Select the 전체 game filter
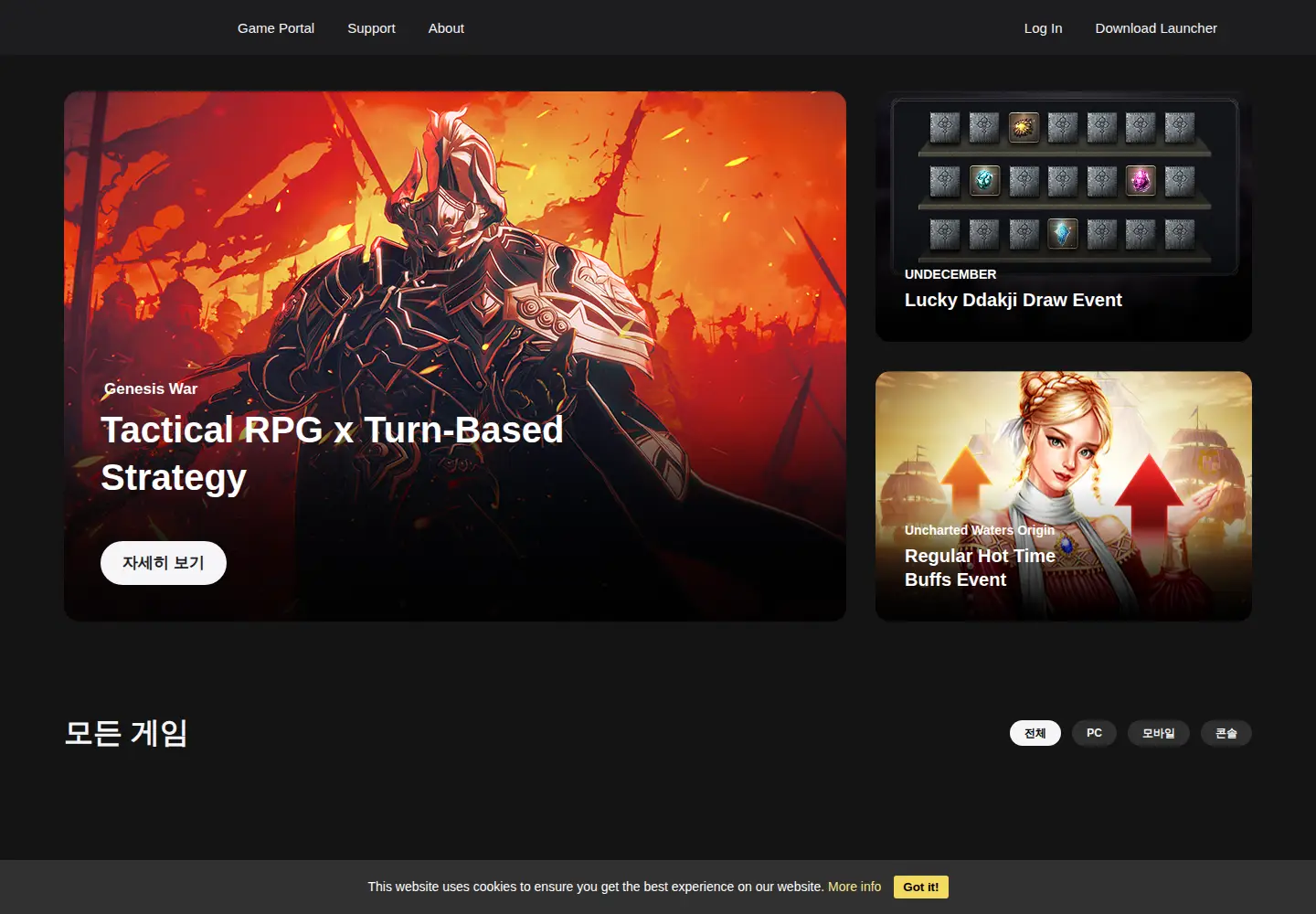This screenshot has width=1316, height=914. (x=1035, y=733)
